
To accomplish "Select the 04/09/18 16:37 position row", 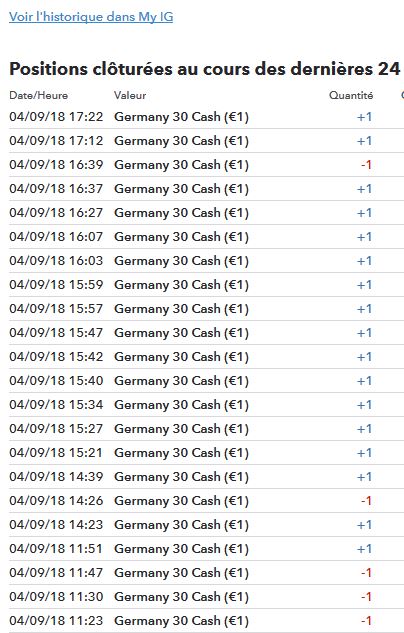I will (206, 189).
